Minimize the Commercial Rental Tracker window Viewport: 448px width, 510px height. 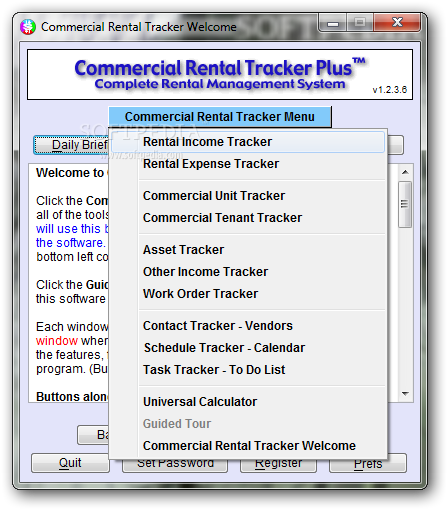(333, 23)
